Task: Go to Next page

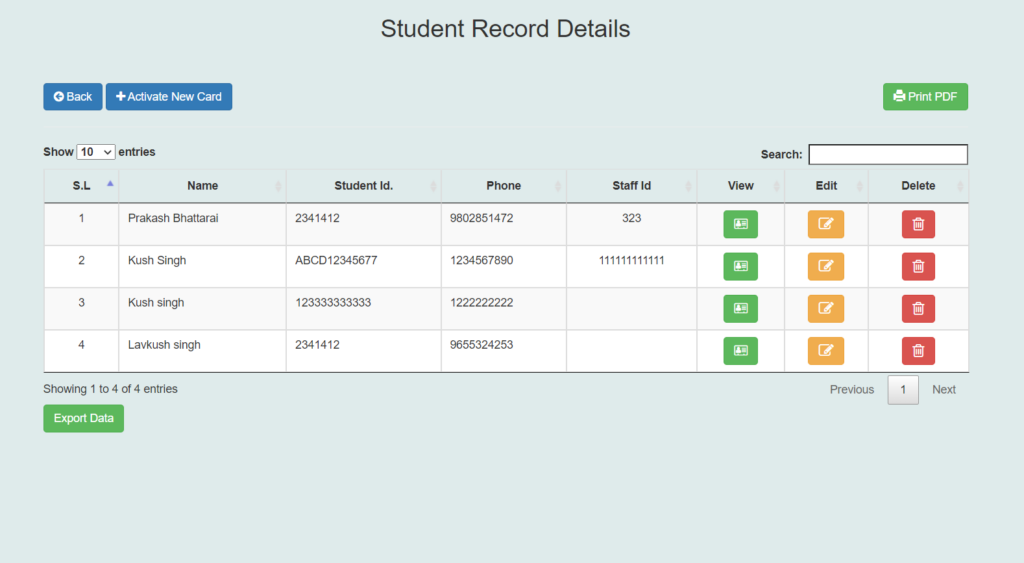Action: [944, 390]
